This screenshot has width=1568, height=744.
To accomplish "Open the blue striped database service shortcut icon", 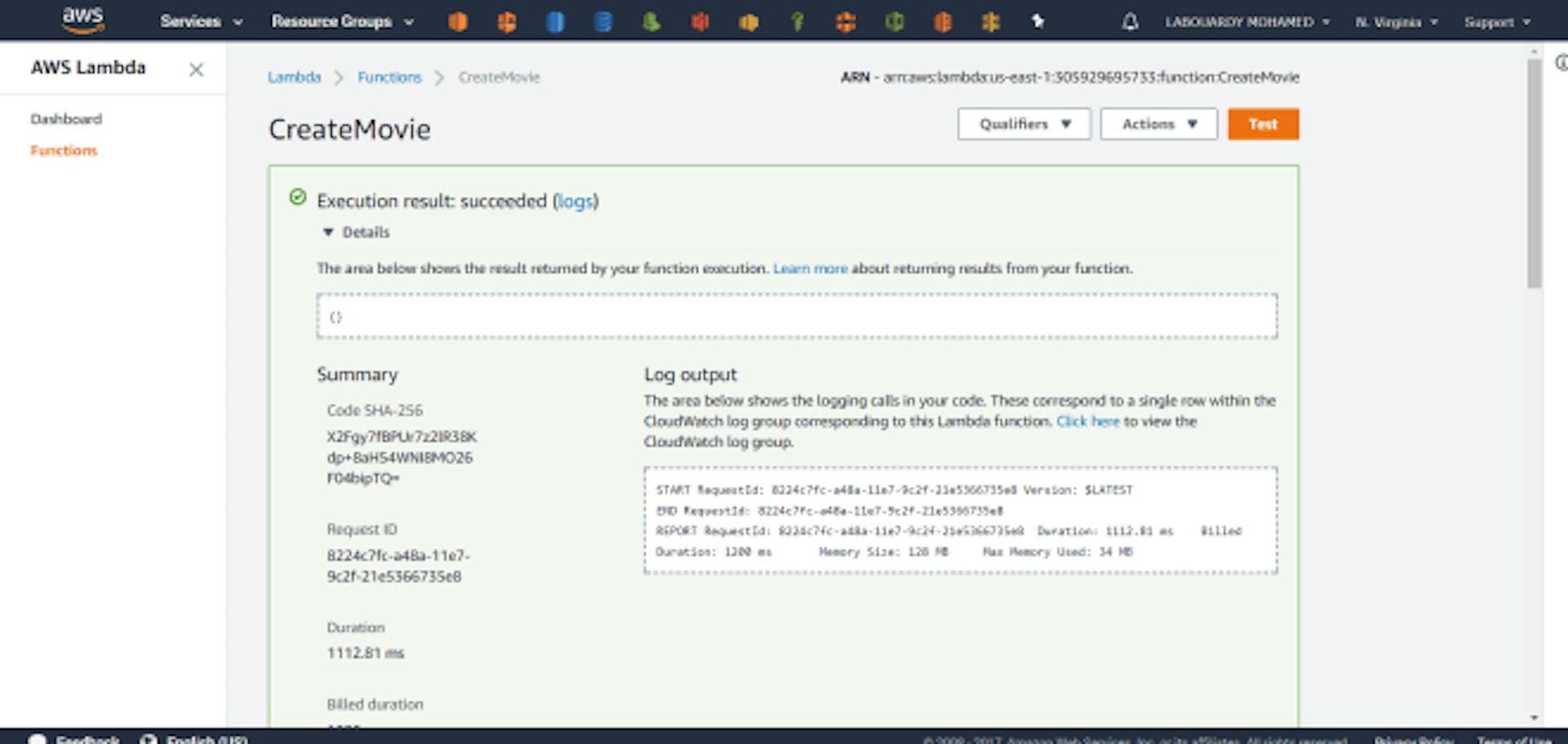I will (604, 21).
